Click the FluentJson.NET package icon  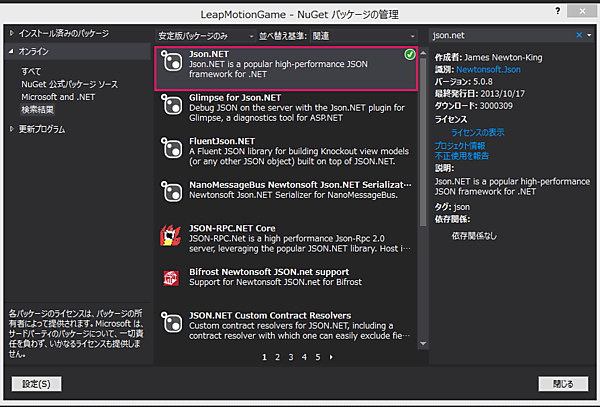[x=170, y=146]
